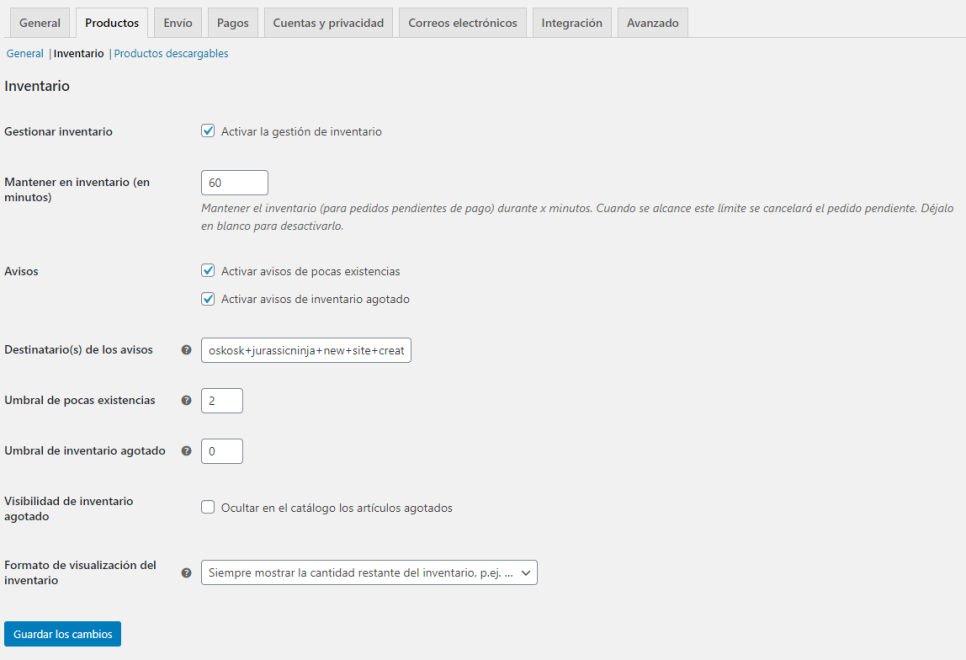Click help icon next to Umbral de pocas existencias

186,400
